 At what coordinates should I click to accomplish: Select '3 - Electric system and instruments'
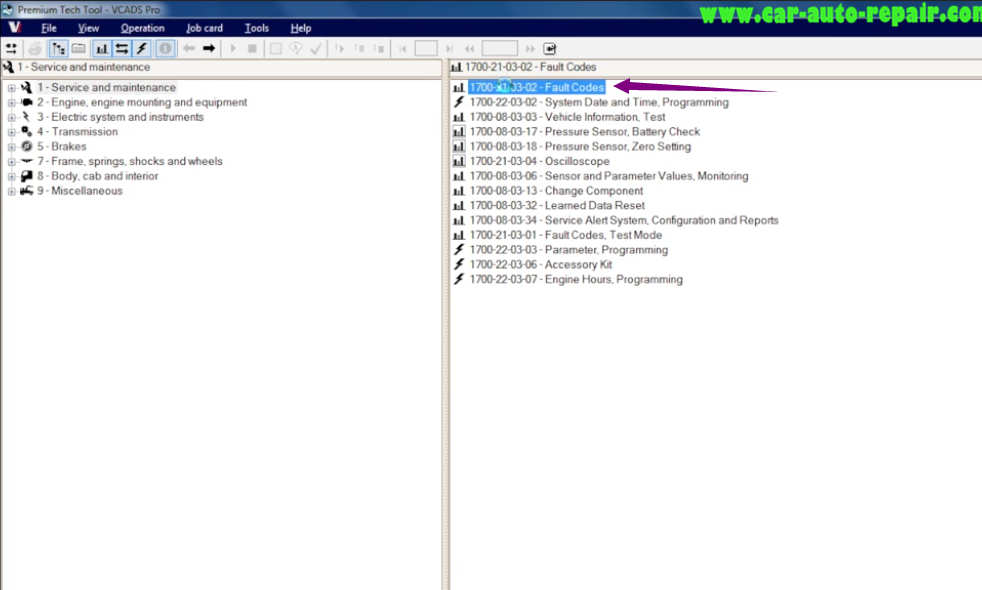tap(120, 117)
